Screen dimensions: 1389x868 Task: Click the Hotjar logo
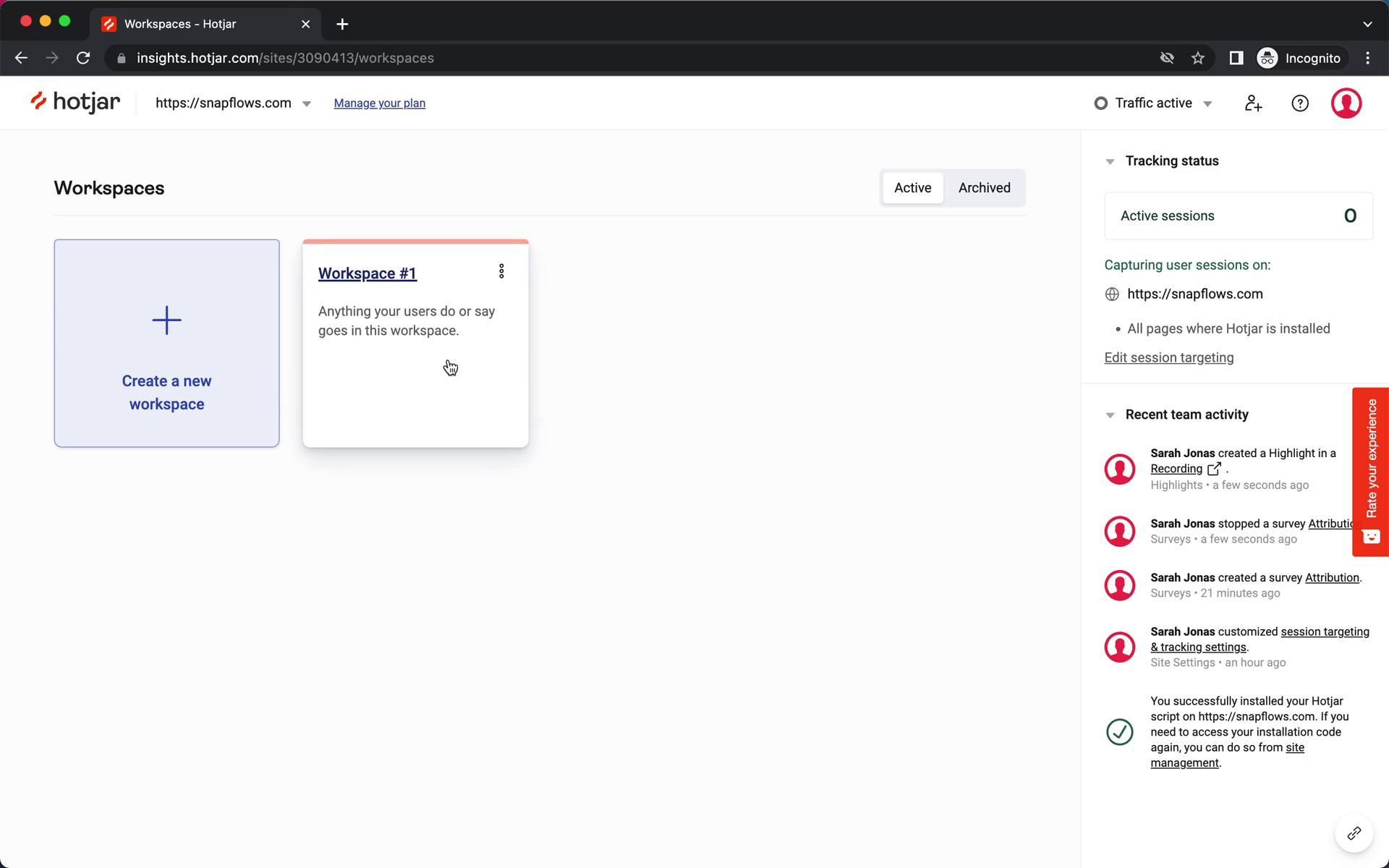pyautogui.click(x=75, y=103)
